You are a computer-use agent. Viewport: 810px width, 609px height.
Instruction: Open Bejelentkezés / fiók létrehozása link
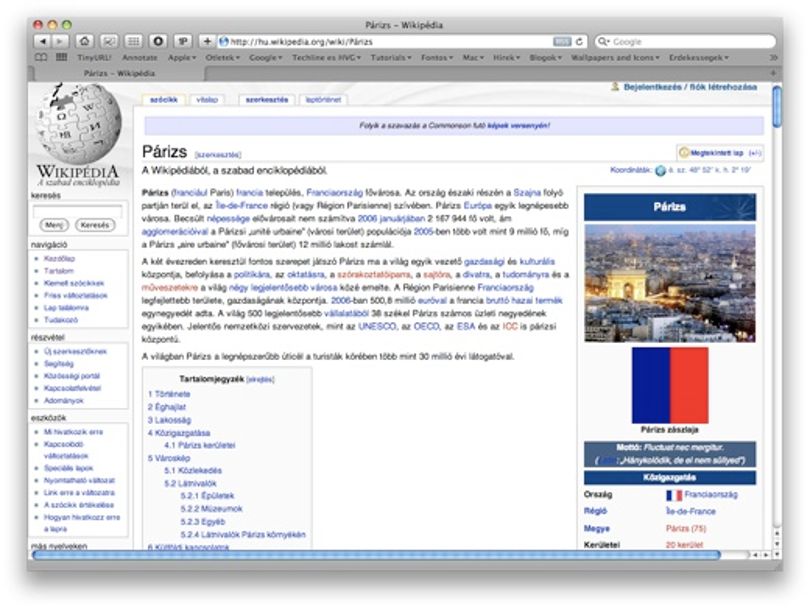click(690, 87)
